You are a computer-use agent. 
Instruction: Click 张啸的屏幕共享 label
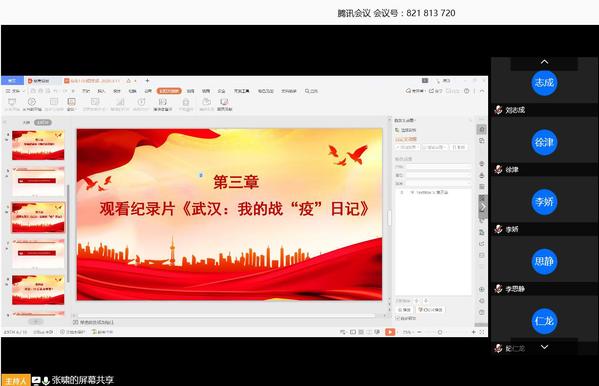pyautogui.click(x=83, y=380)
